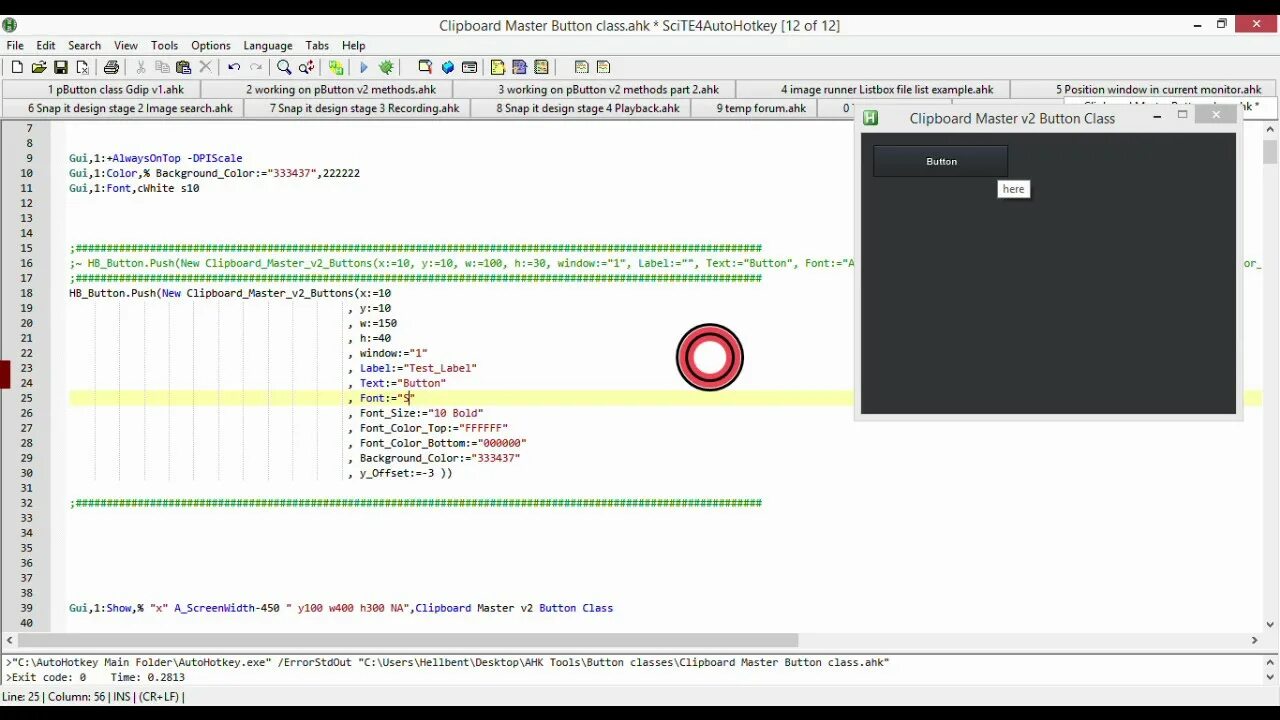The width and height of the screenshot is (1280, 720).
Task: Click vertical scrollbar thumb in editor
Action: point(1270,151)
